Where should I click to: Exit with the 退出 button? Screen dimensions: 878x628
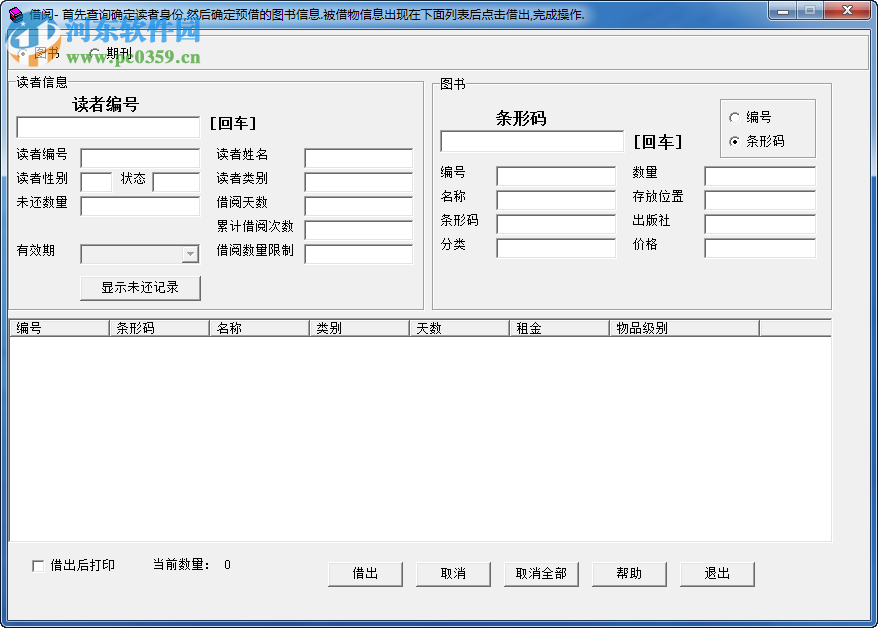point(717,573)
